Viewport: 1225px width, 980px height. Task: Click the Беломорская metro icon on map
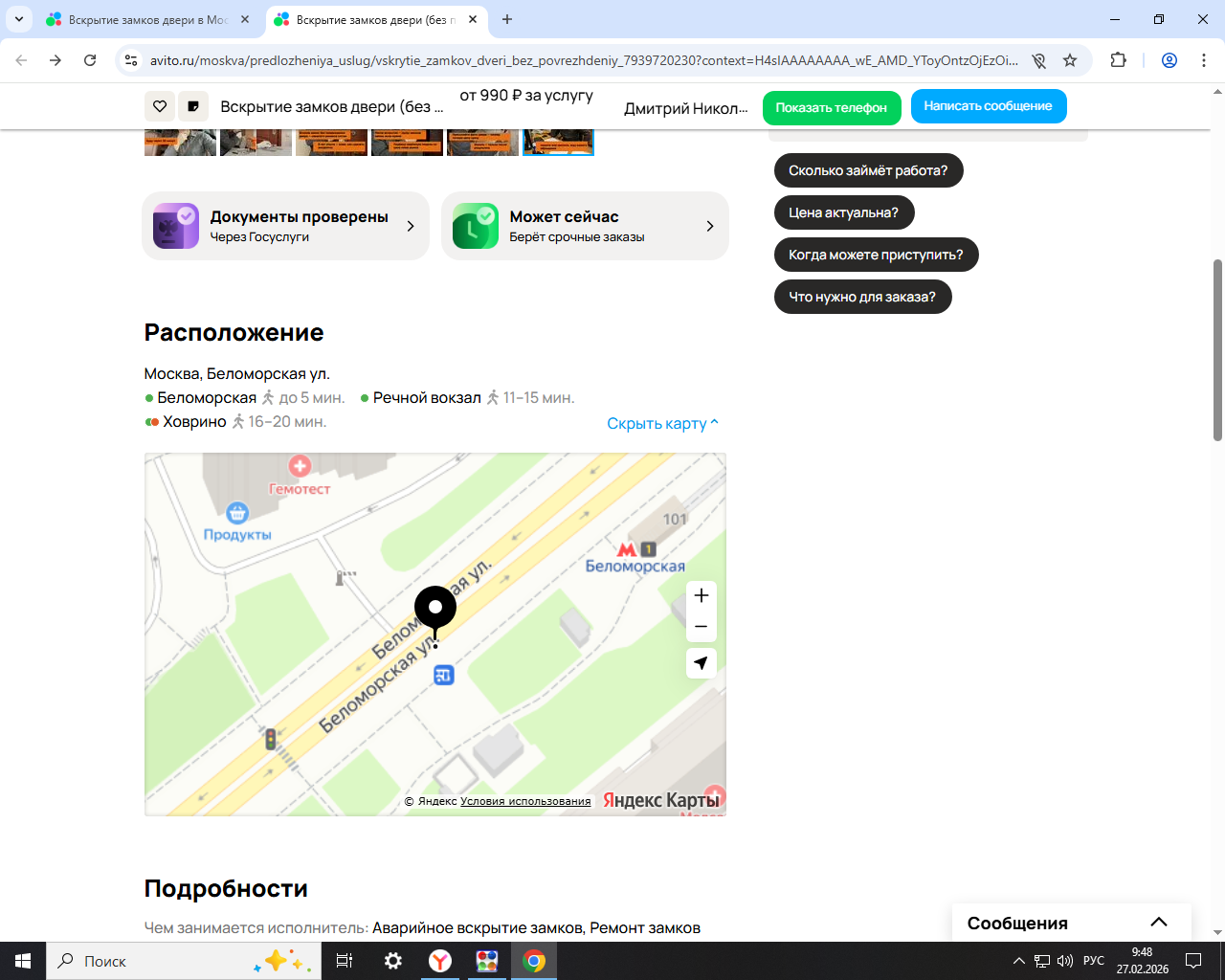coord(627,549)
